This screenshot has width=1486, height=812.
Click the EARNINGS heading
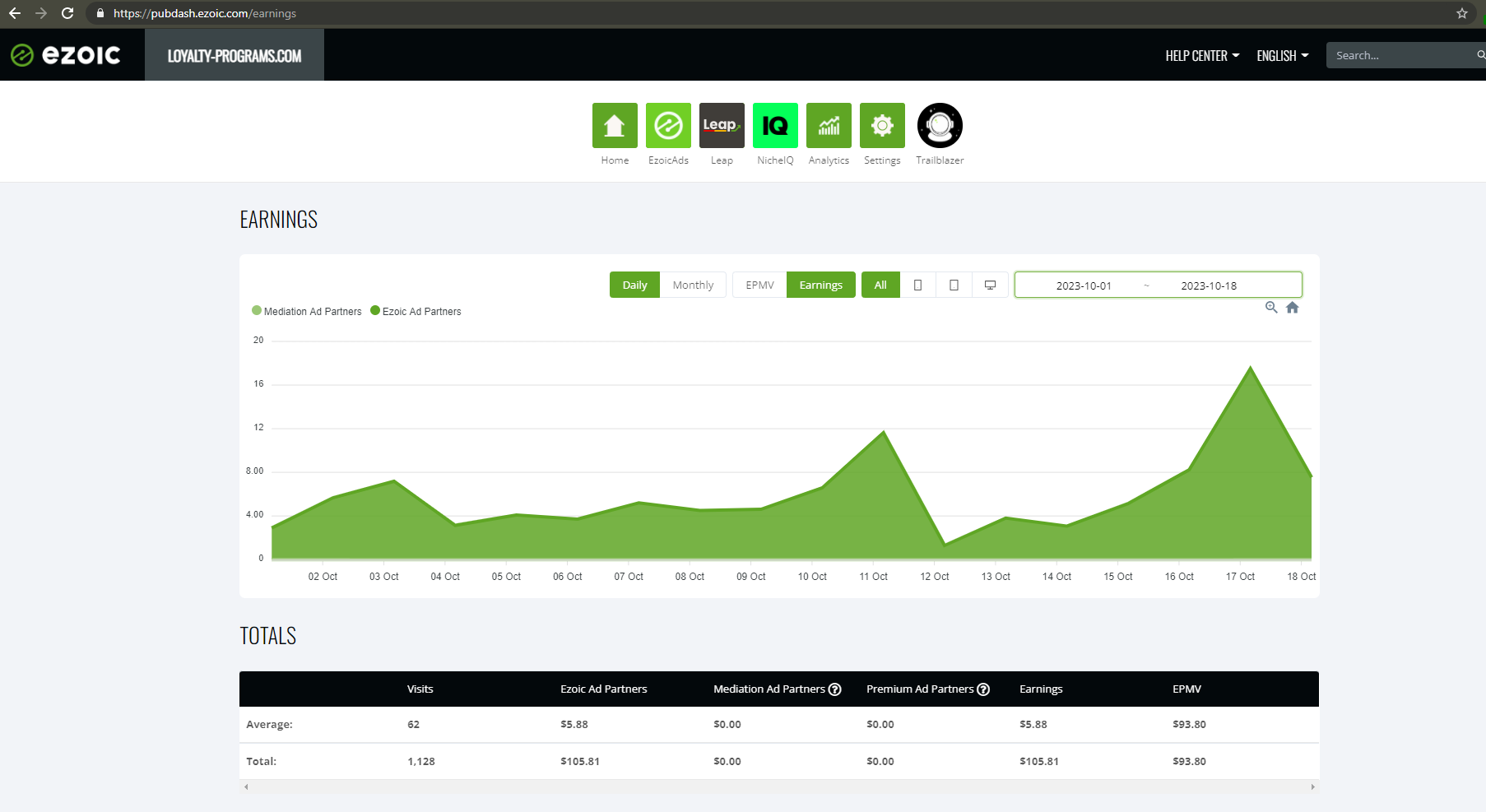pyautogui.click(x=279, y=220)
